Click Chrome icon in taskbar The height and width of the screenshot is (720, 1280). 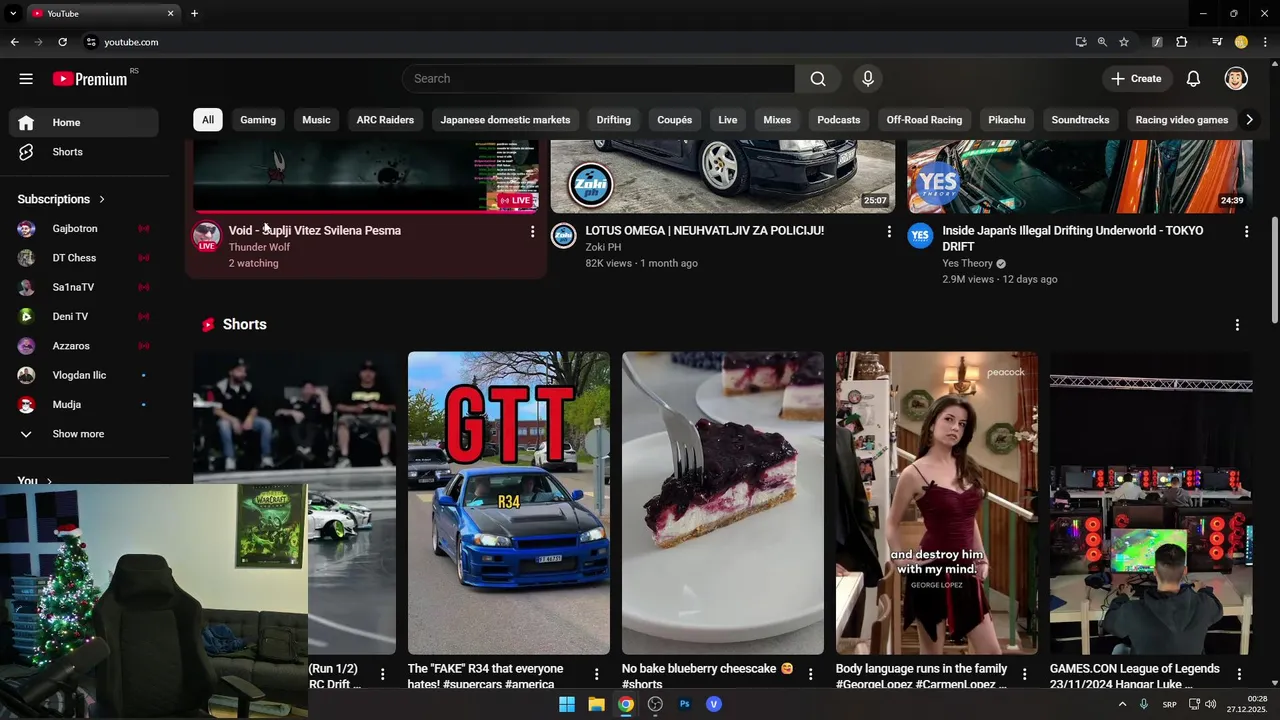click(x=626, y=704)
